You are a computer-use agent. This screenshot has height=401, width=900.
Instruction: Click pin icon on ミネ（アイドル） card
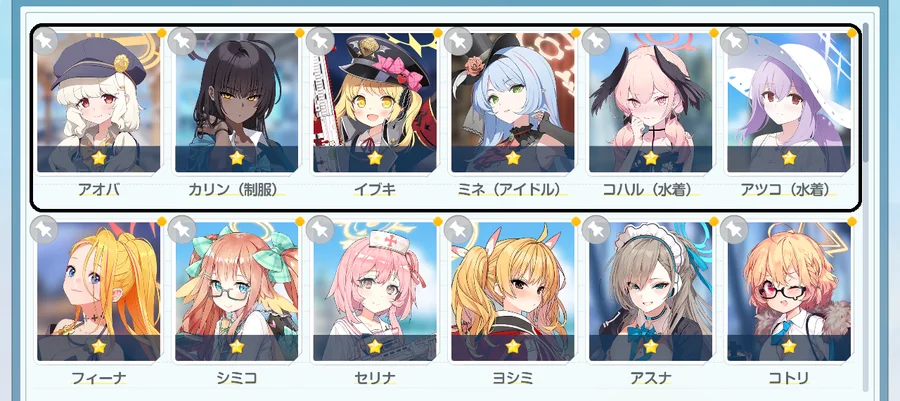click(457, 41)
